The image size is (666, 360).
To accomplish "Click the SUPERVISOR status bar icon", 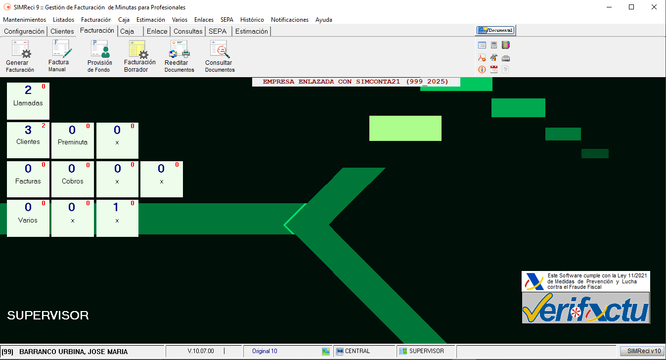I will (403, 352).
